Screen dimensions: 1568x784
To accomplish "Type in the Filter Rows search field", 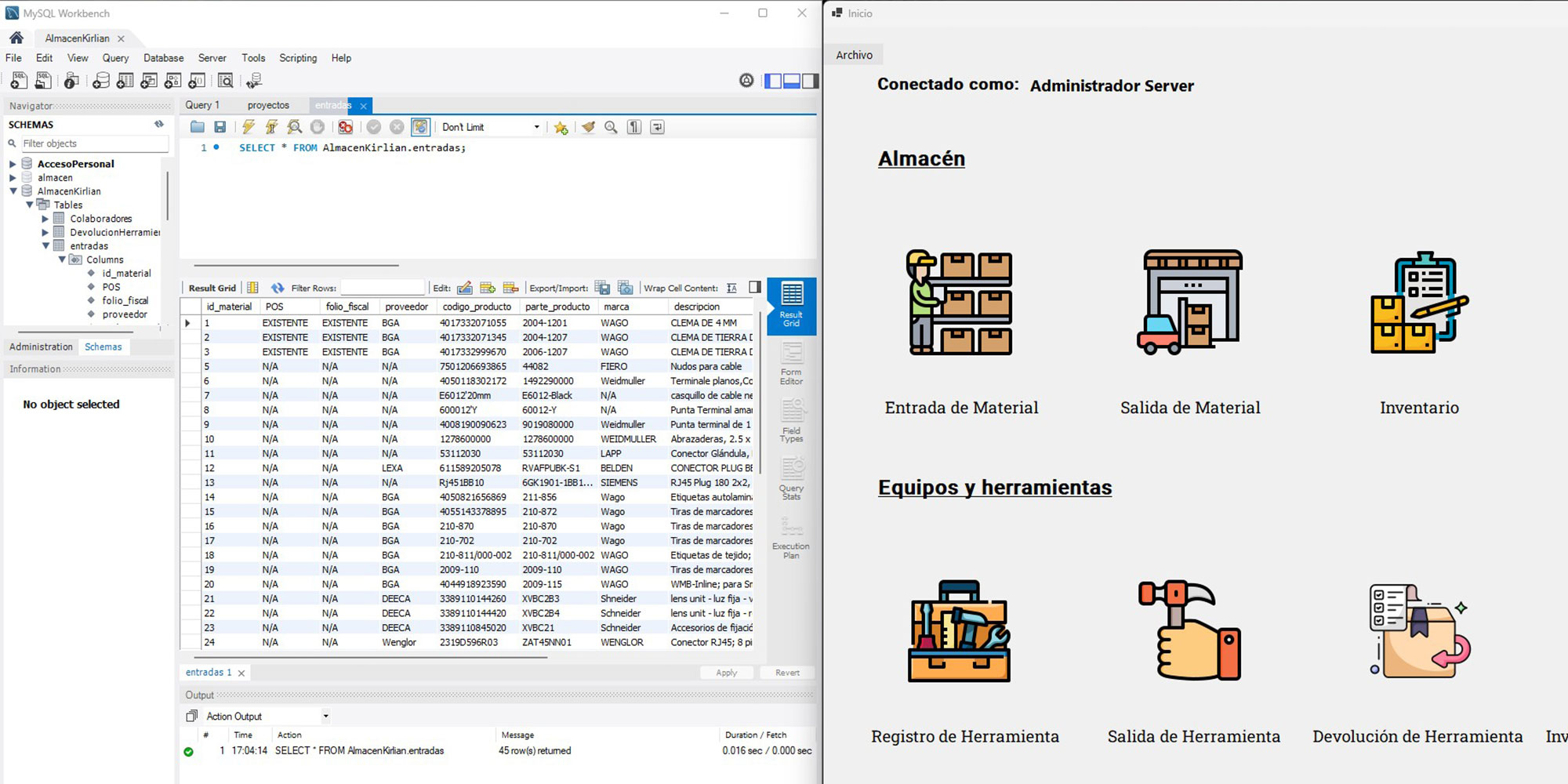I will [382, 287].
